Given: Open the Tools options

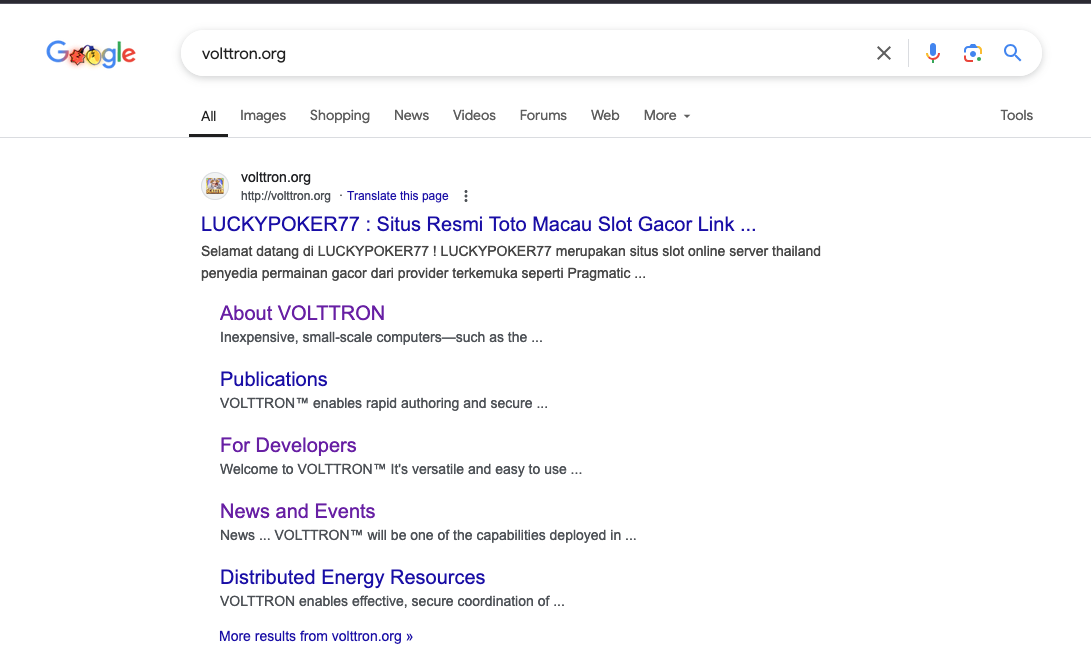Looking at the screenshot, I should point(1016,116).
